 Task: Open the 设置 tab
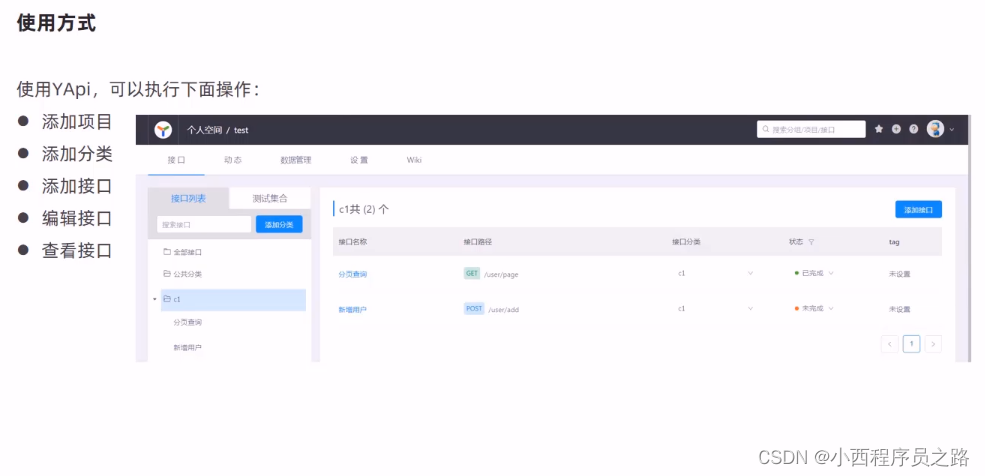point(359,160)
